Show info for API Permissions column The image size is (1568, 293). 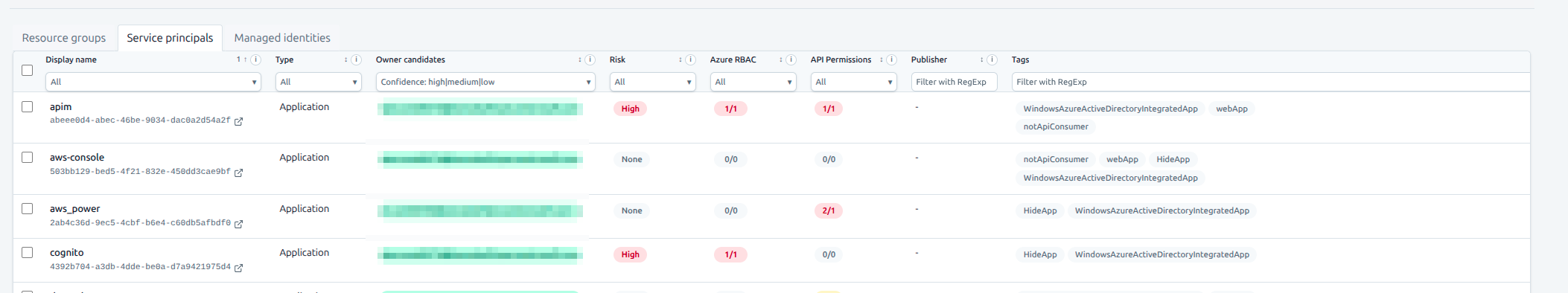coord(891,59)
